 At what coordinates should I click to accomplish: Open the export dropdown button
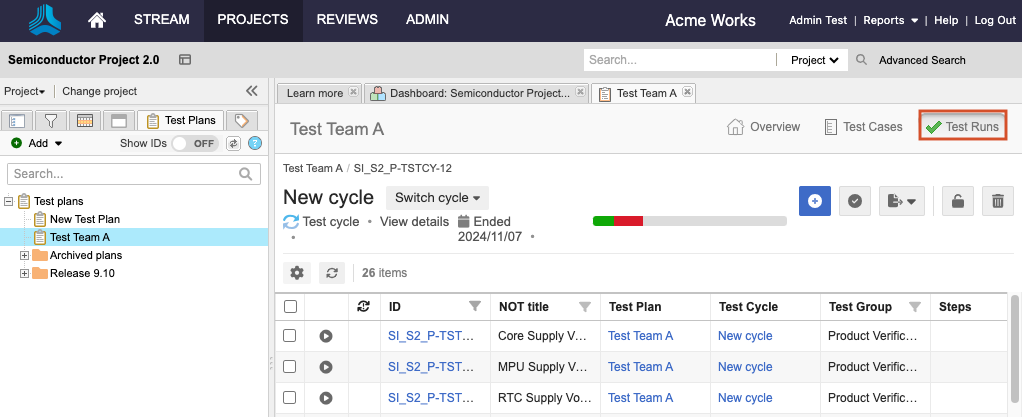(x=902, y=201)
